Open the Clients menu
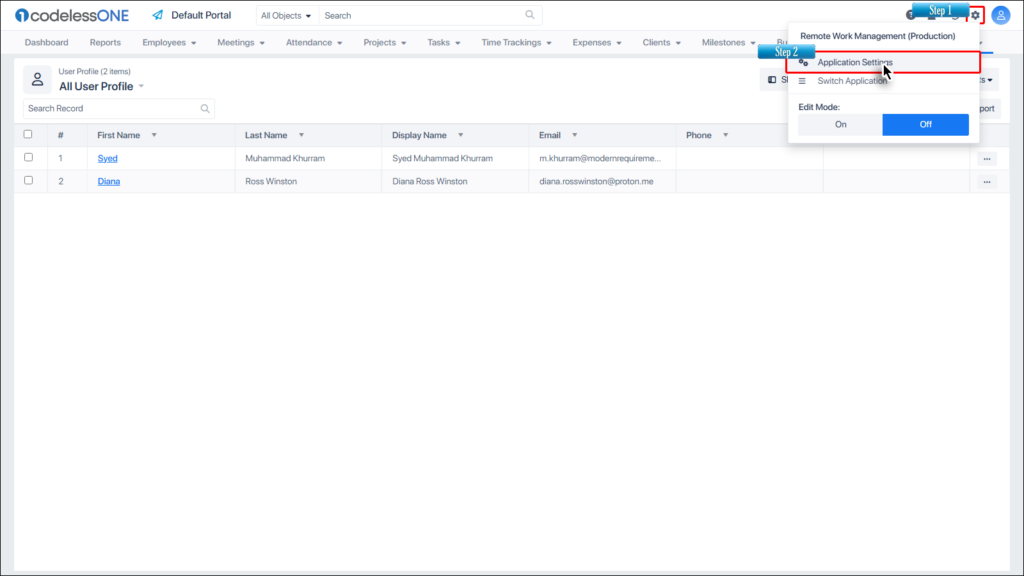This screenshot has width=1024, height=576. point(662,42)
